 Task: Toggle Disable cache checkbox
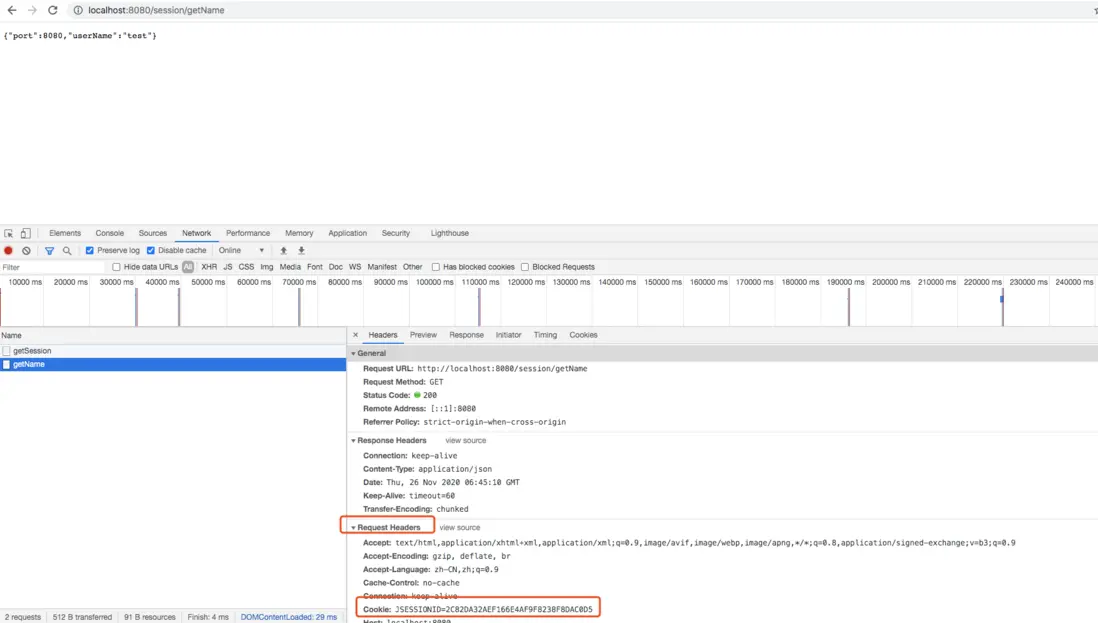[151, 251]
